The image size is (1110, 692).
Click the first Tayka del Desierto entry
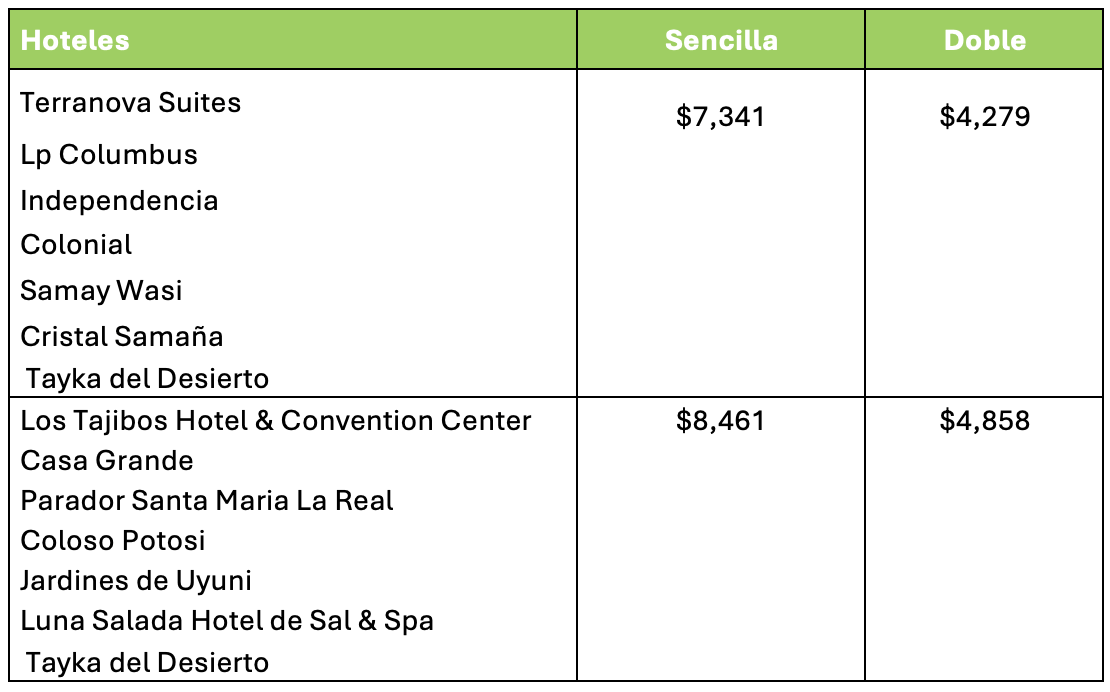point(147,379)
